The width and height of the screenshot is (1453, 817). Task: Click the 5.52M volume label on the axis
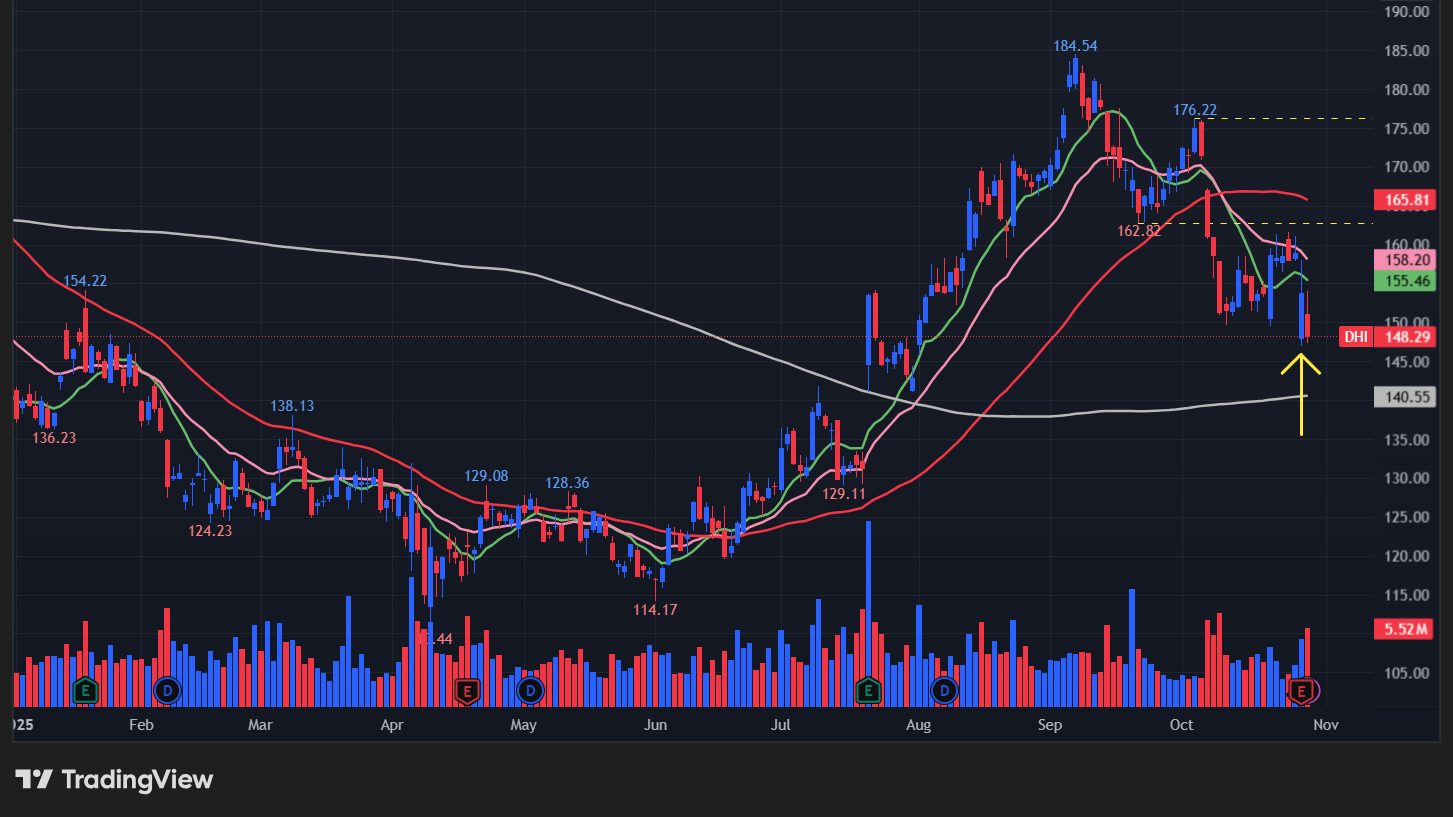[1404, 630]
